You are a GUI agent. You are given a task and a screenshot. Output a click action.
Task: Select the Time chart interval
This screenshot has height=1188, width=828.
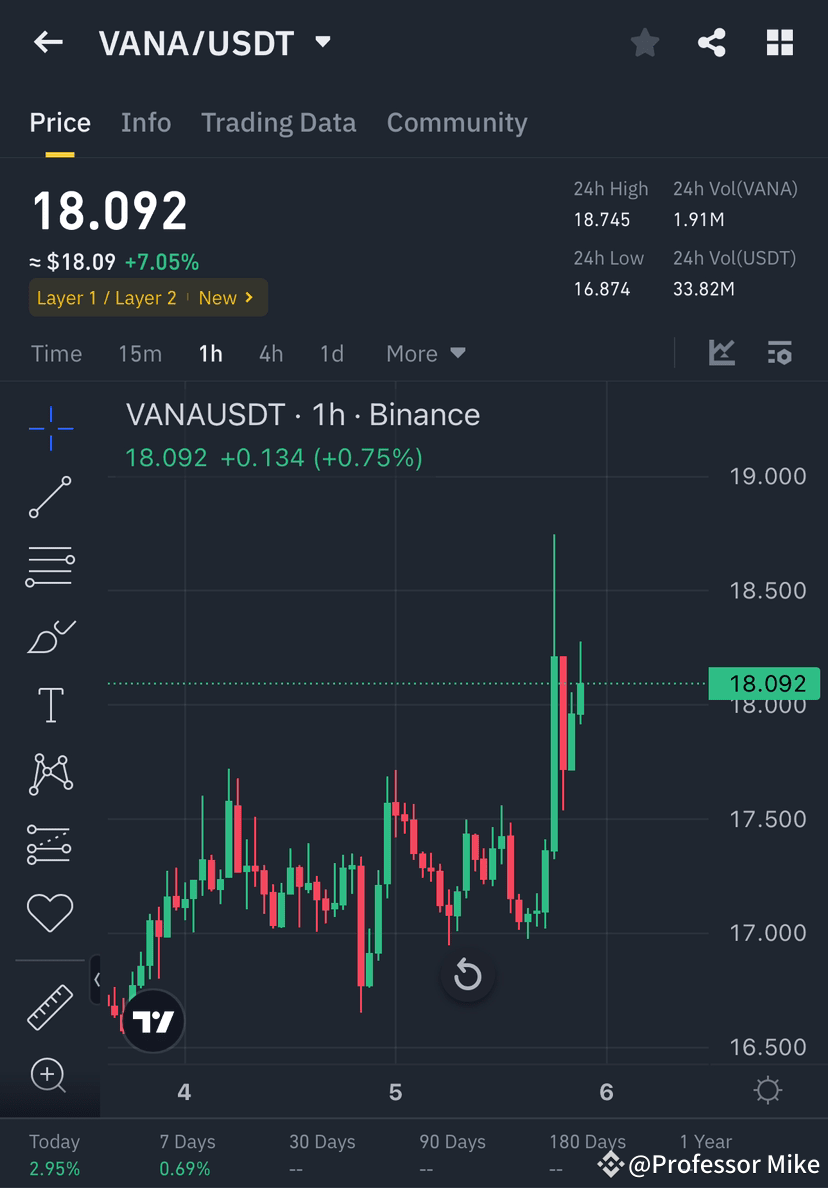click(x=56, y=354)
